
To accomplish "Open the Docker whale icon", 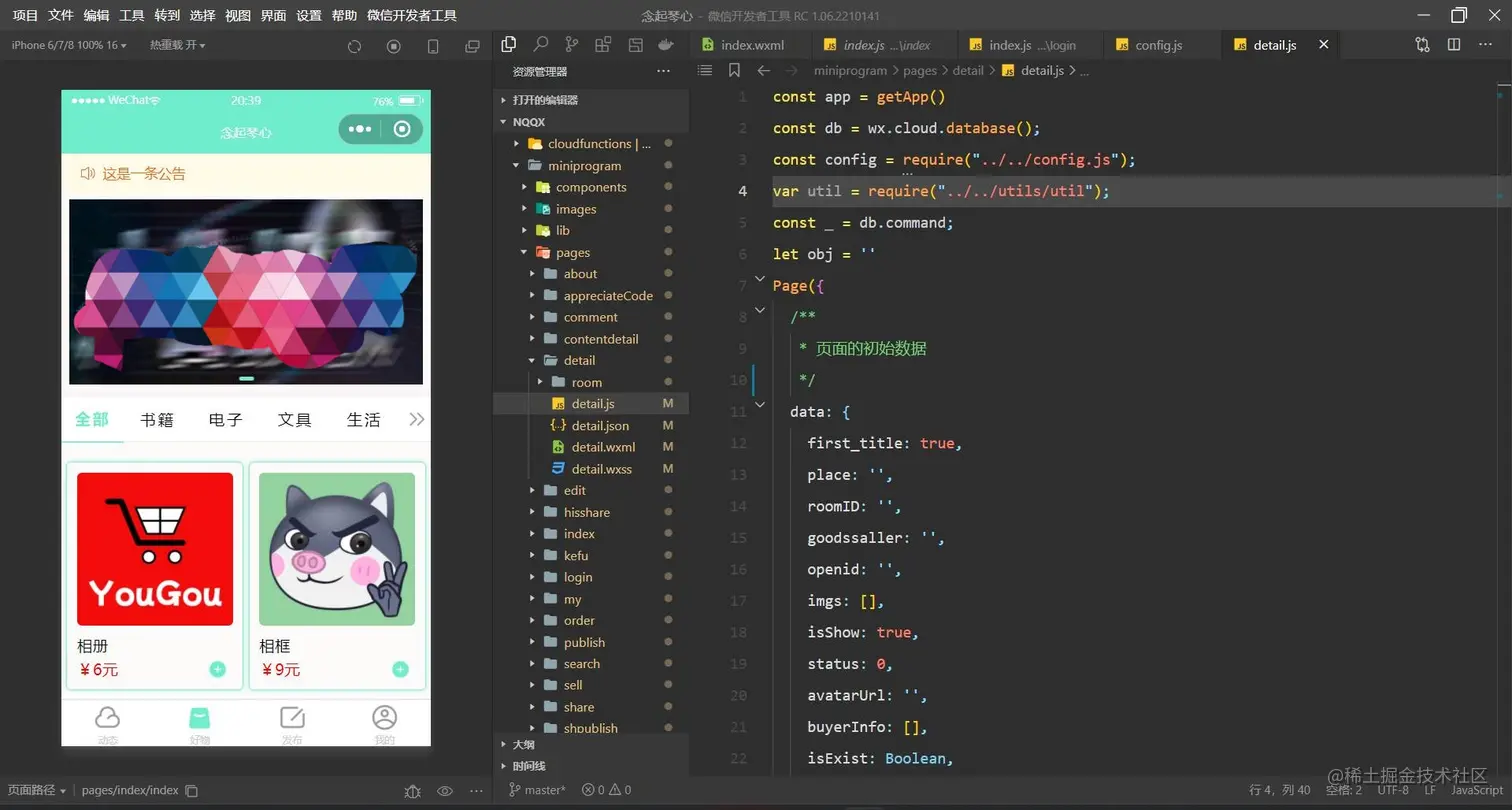I will (x=666, y=44).
